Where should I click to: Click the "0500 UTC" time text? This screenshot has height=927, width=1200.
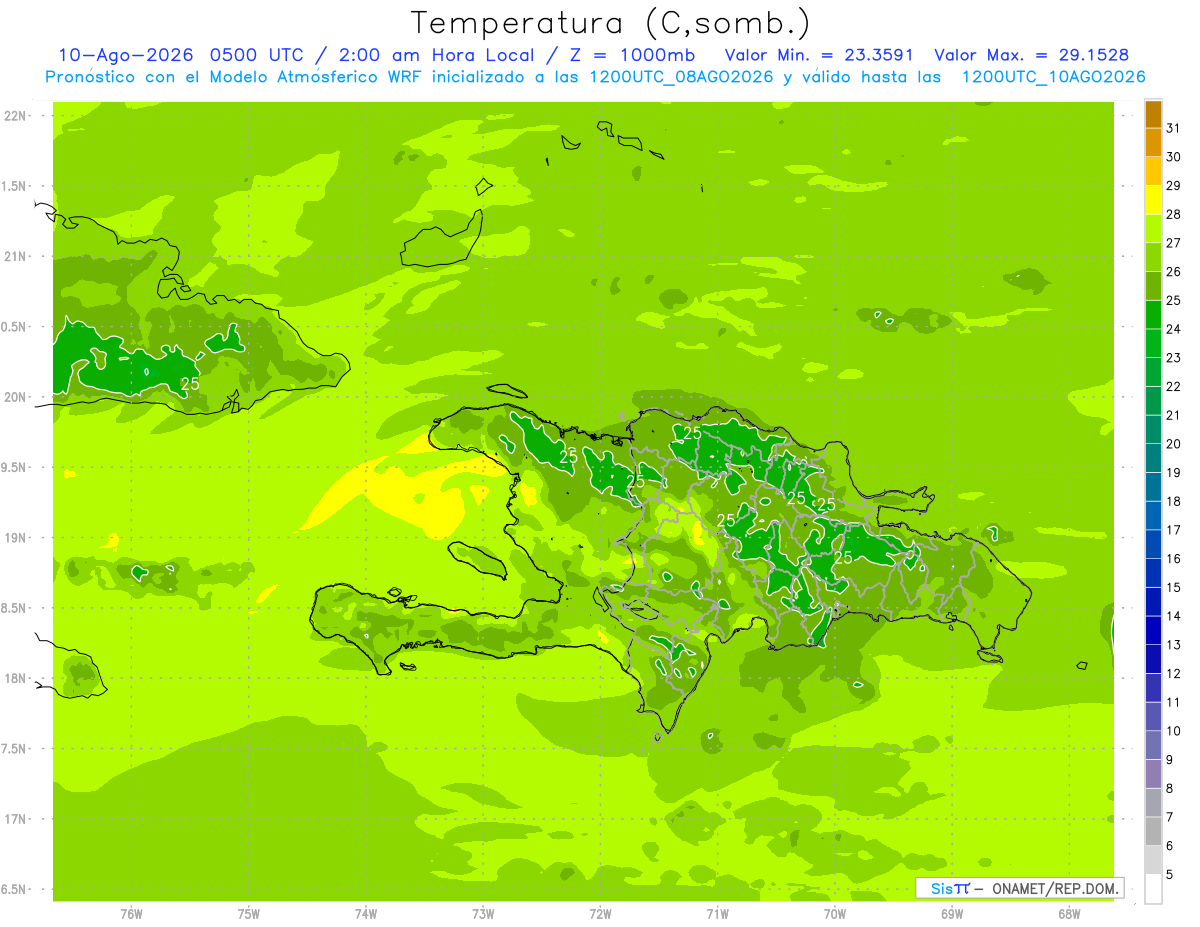pyautogui.click(x=260, y=55)
